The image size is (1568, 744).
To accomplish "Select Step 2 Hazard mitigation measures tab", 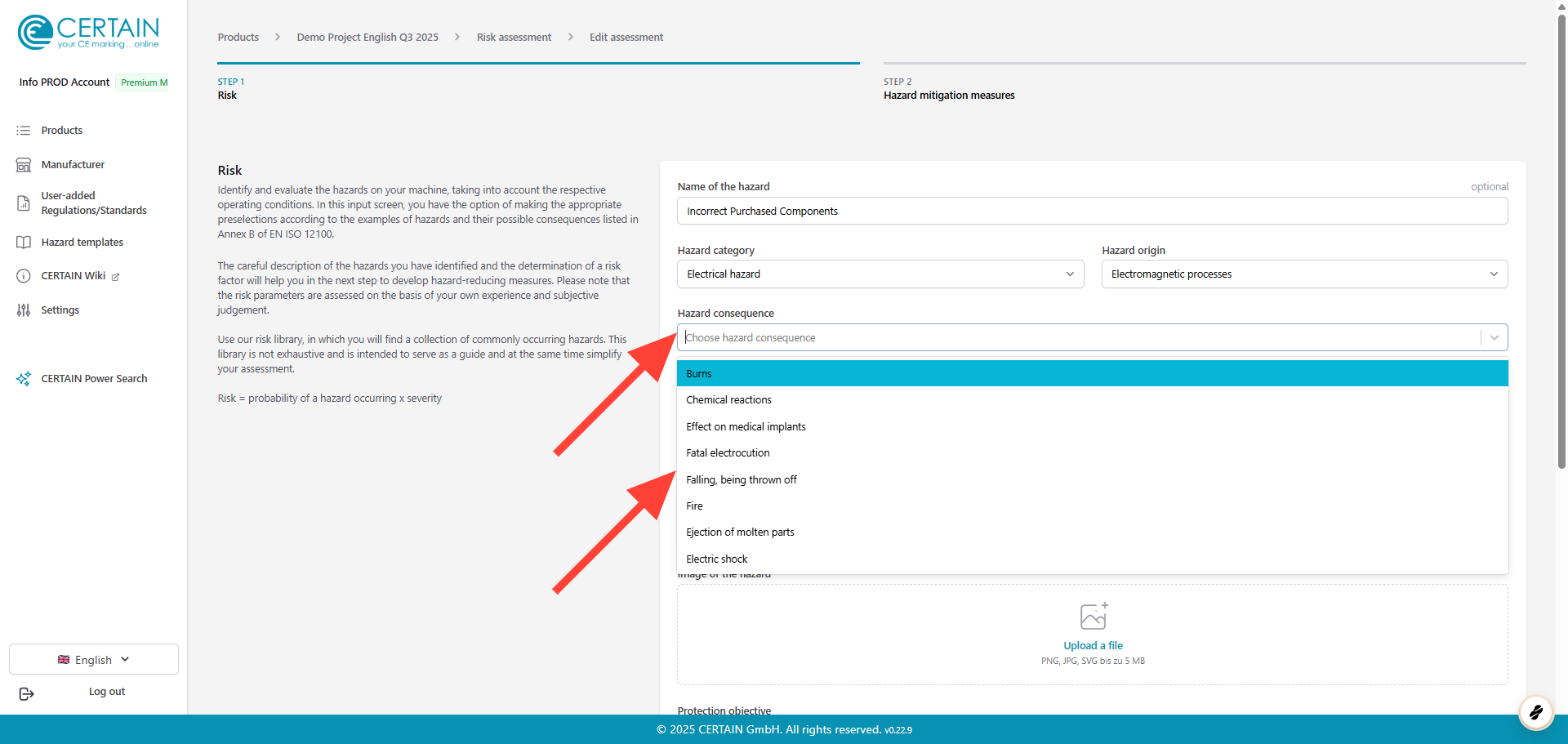I will (1205, 82).
